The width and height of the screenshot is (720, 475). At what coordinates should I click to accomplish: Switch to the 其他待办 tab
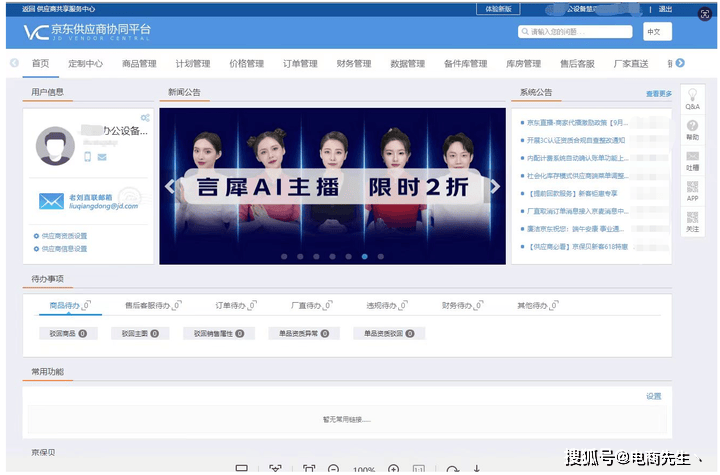(538, 305)
